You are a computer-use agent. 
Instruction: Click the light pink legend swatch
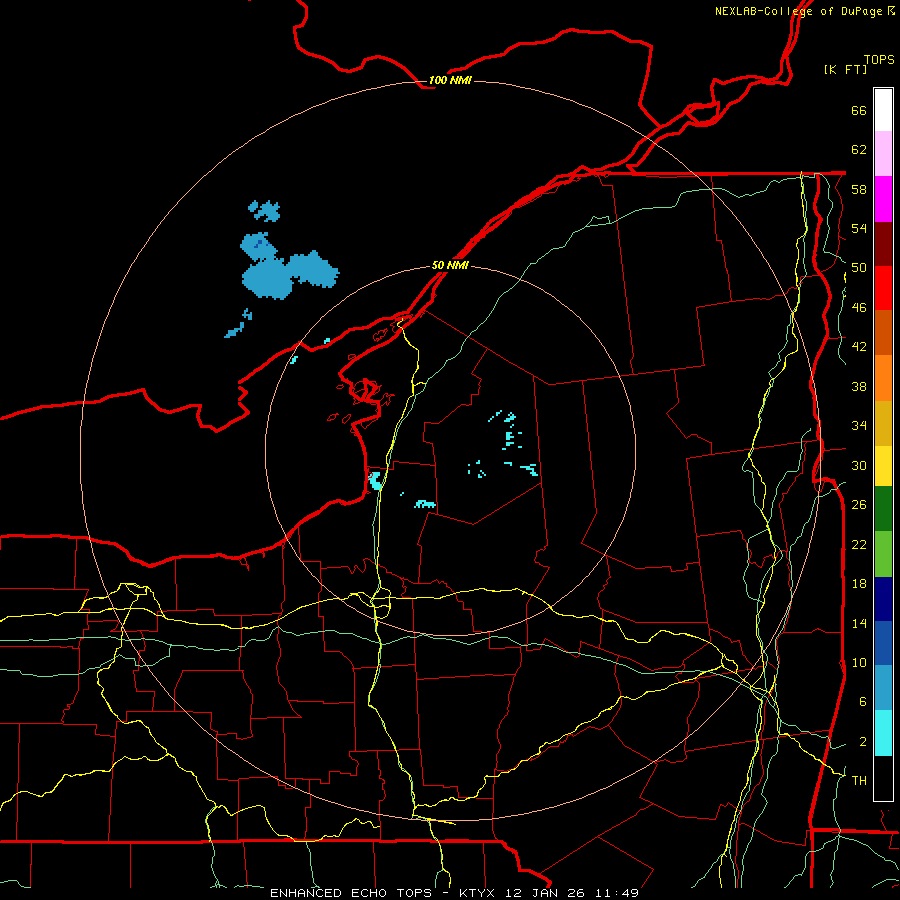coord(883,153)
